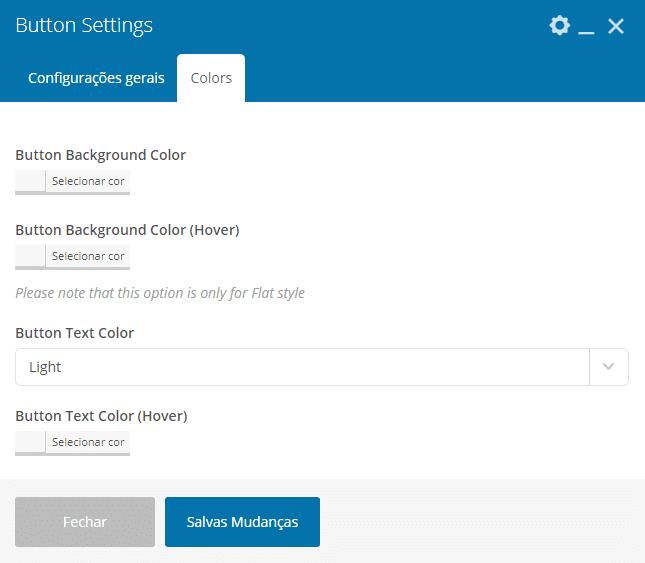Expand the chevron arrow of Text Color select
The image size is (645, 563).
[608, 367]
